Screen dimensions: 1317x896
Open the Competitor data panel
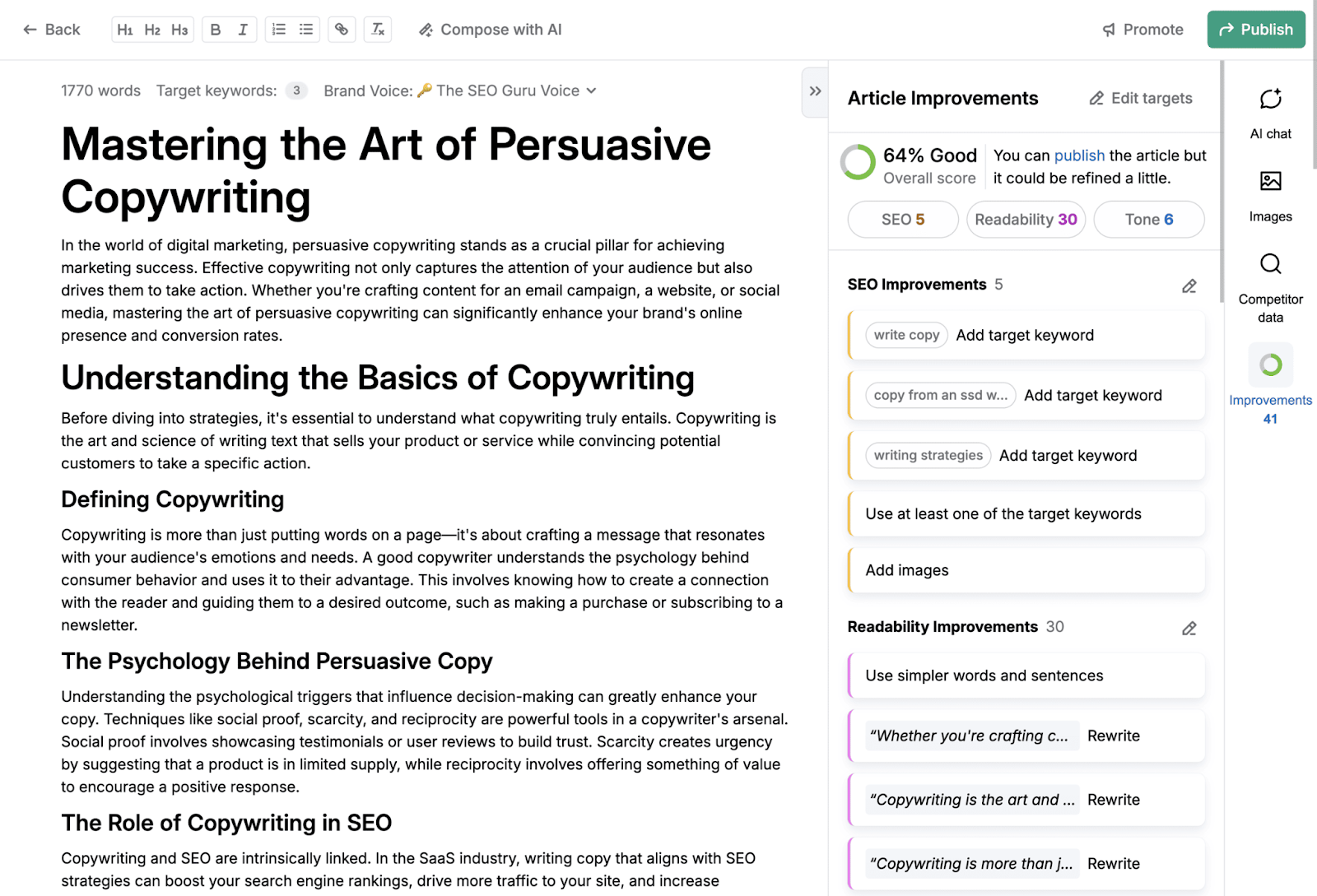[x=1270, y=280]
